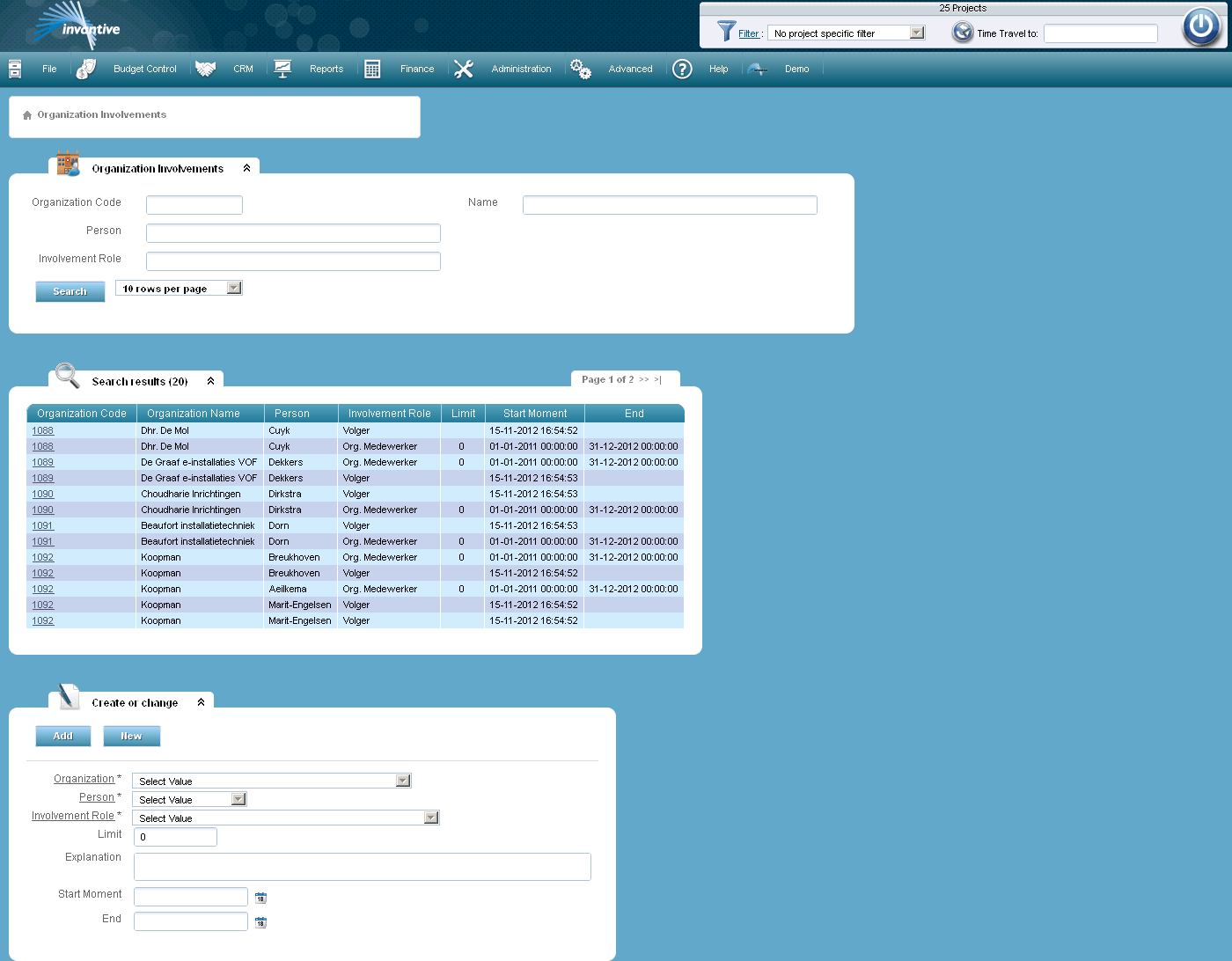This screenshot has height=961, width=1232.
Task: Open the File menu drawer icon
Action: (x=14, y=68)
